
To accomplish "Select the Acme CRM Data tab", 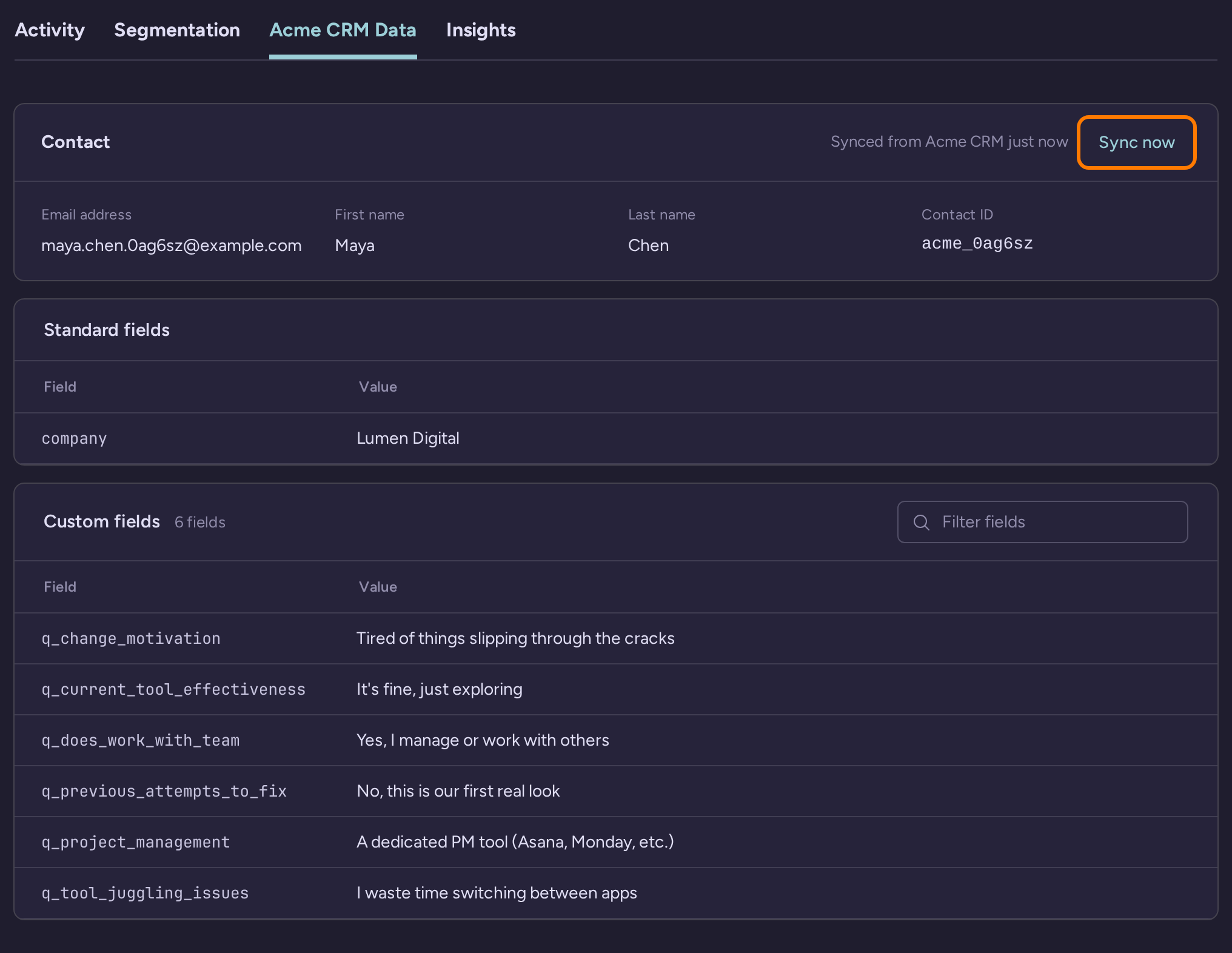I will [x=343, y=30].
